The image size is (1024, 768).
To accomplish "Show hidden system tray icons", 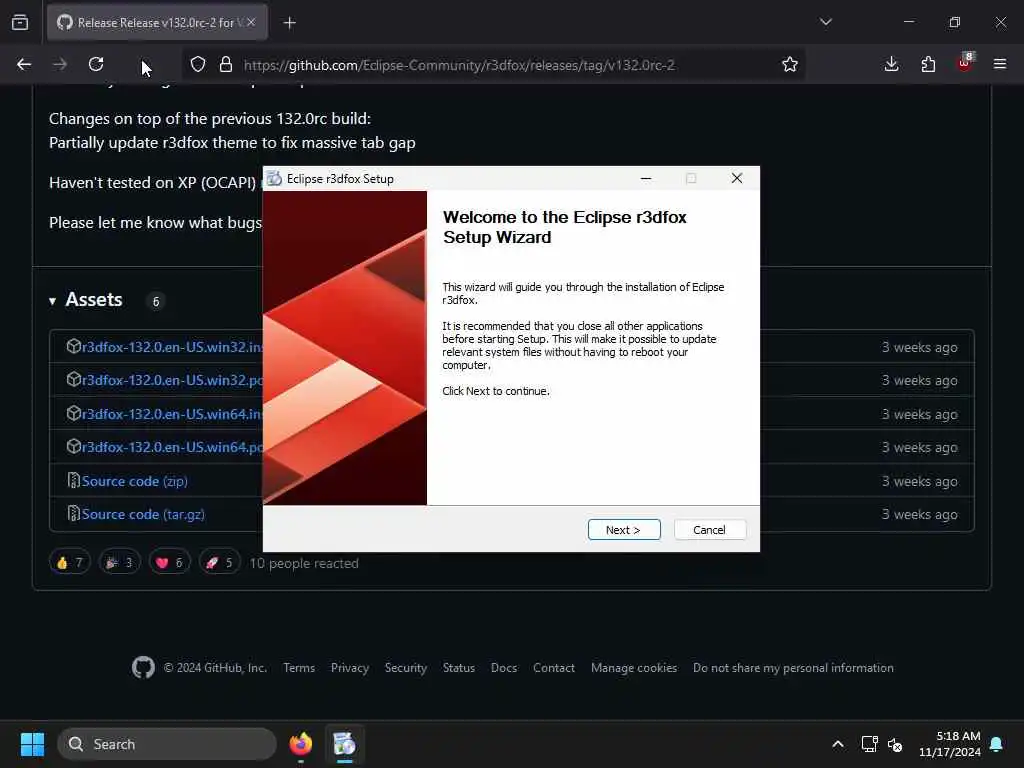I will (838, 744).
